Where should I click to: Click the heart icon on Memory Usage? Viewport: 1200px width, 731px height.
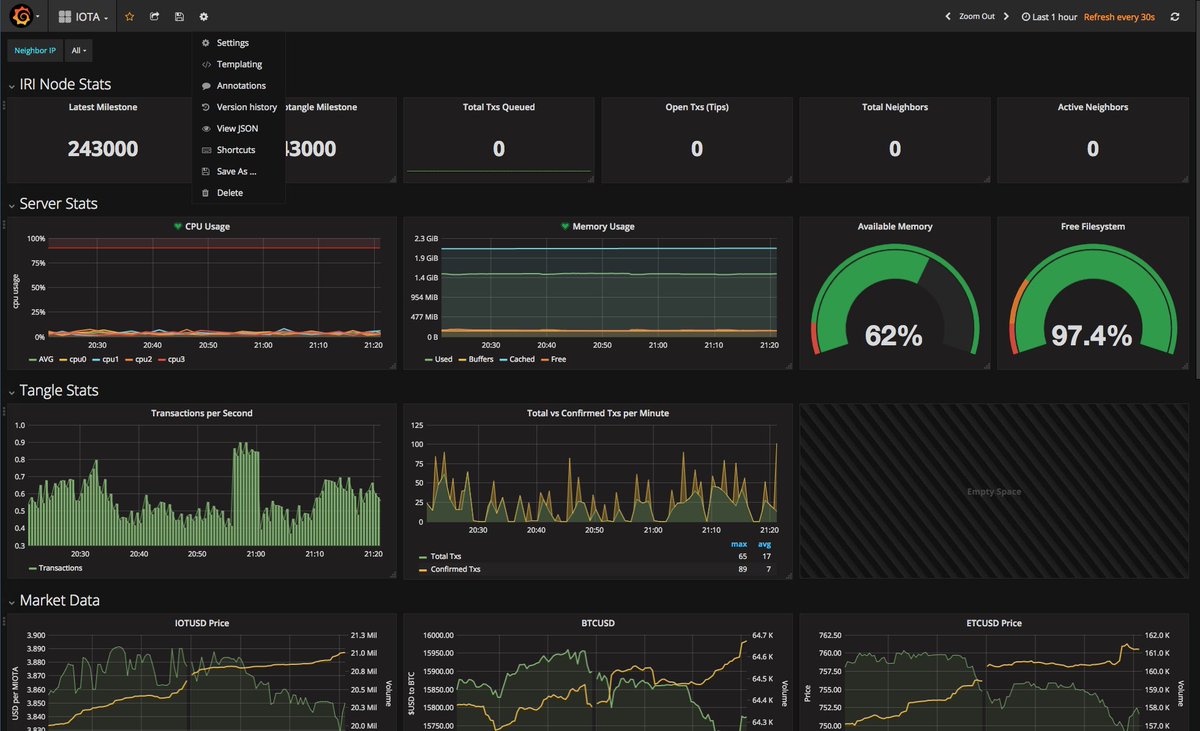tap(565, 226)
